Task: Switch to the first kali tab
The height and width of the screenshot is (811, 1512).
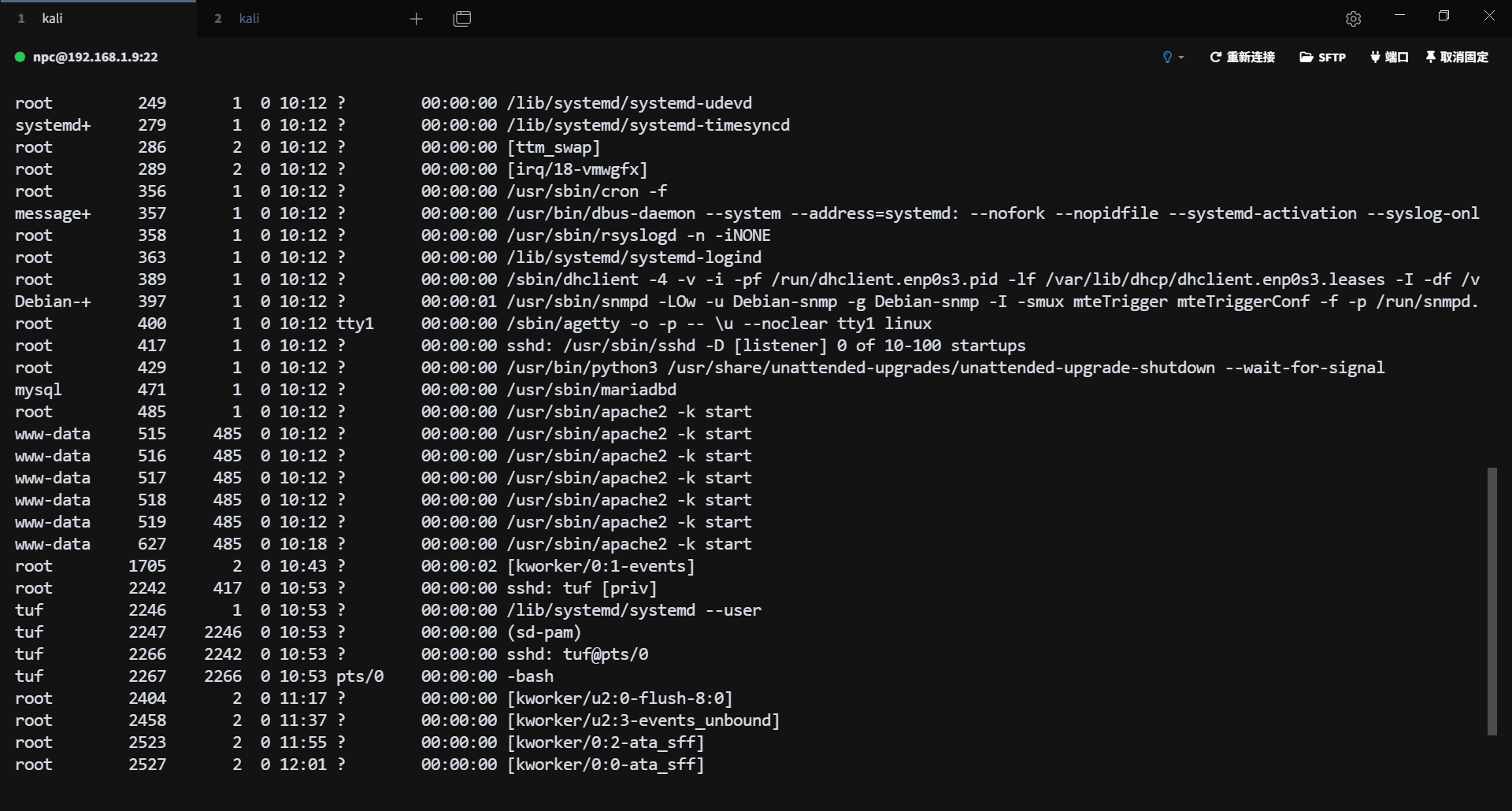Action: 52,18
